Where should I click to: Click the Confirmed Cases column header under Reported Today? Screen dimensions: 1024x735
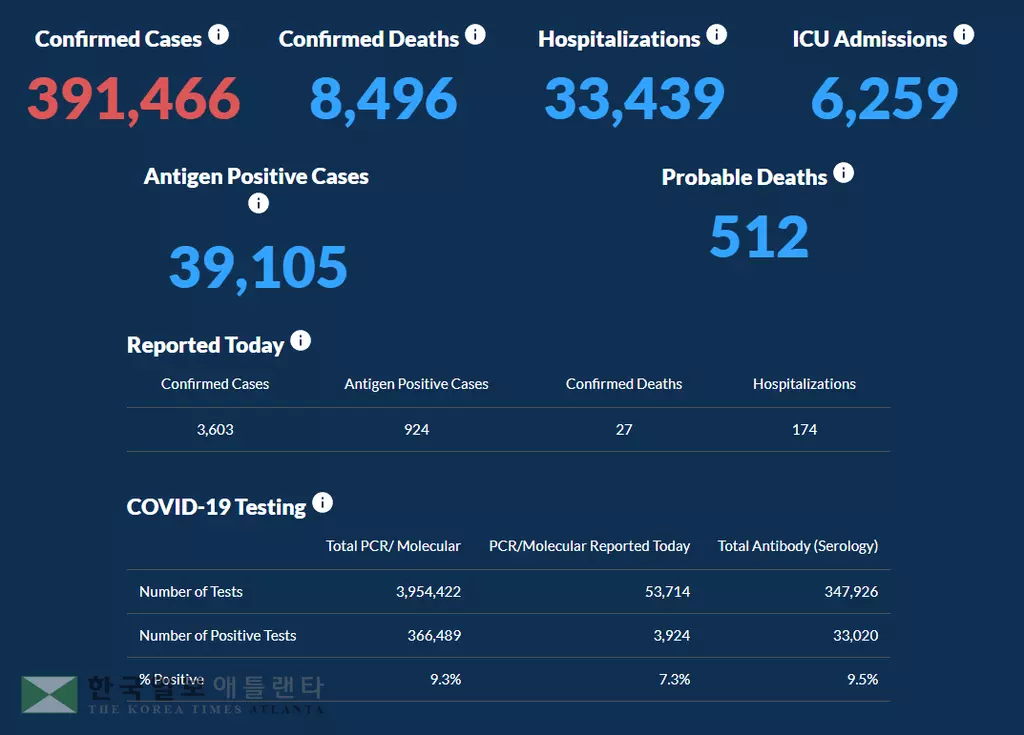click(x=215, y=383)
